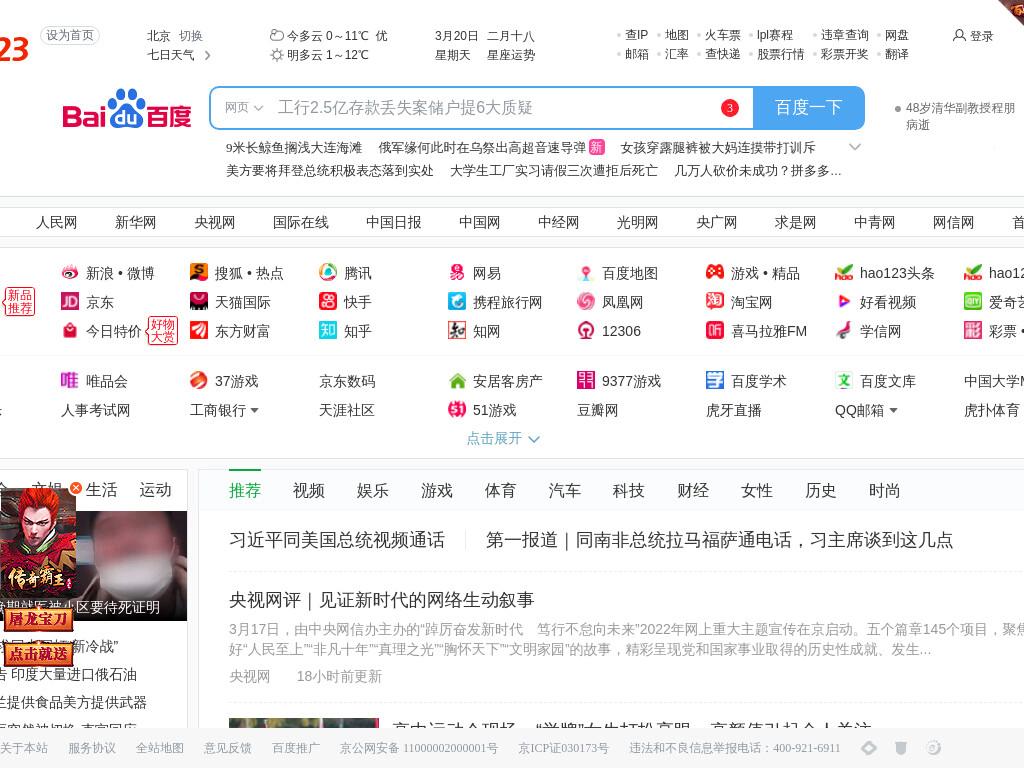1024x768 pixels.
Task: Open 七日天气 forecast arrow
Action: [208, 56]
